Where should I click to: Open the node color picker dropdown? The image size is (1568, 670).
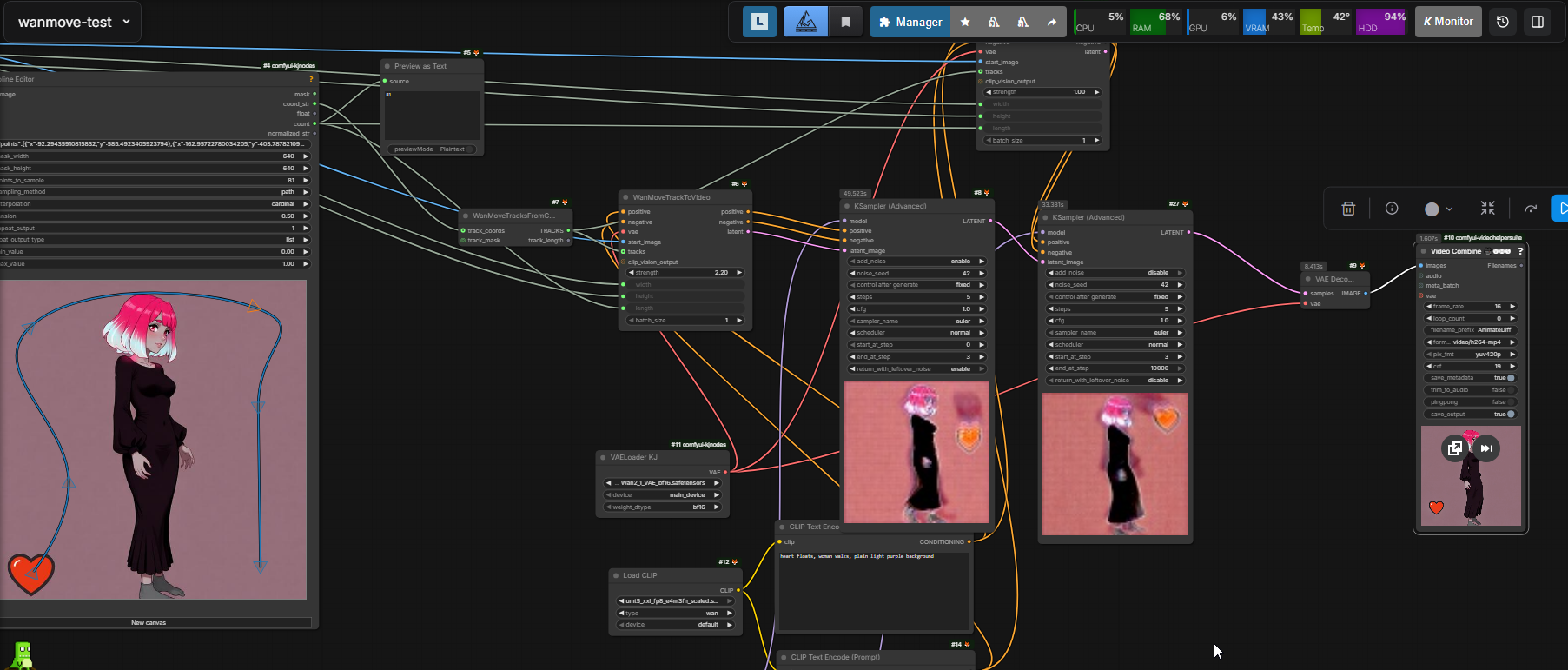point(1439,209)
